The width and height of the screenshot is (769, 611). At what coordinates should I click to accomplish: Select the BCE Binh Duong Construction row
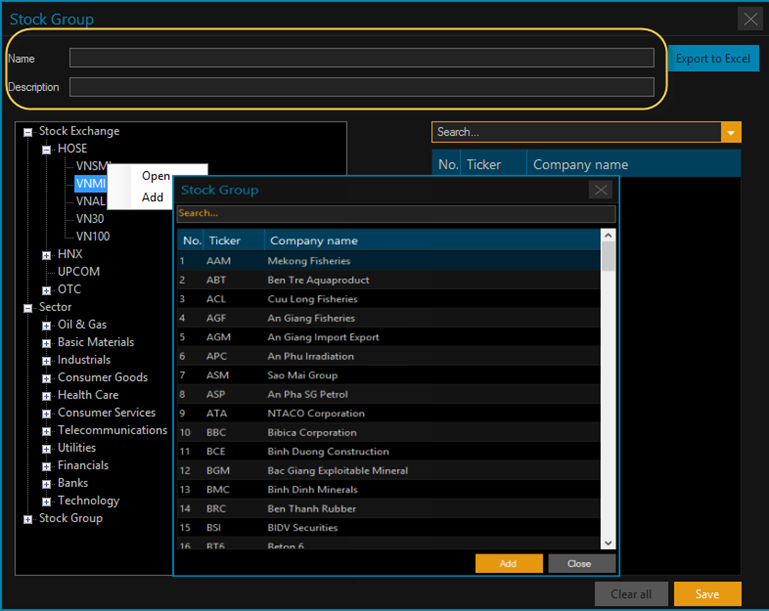(x=388, y=452)
